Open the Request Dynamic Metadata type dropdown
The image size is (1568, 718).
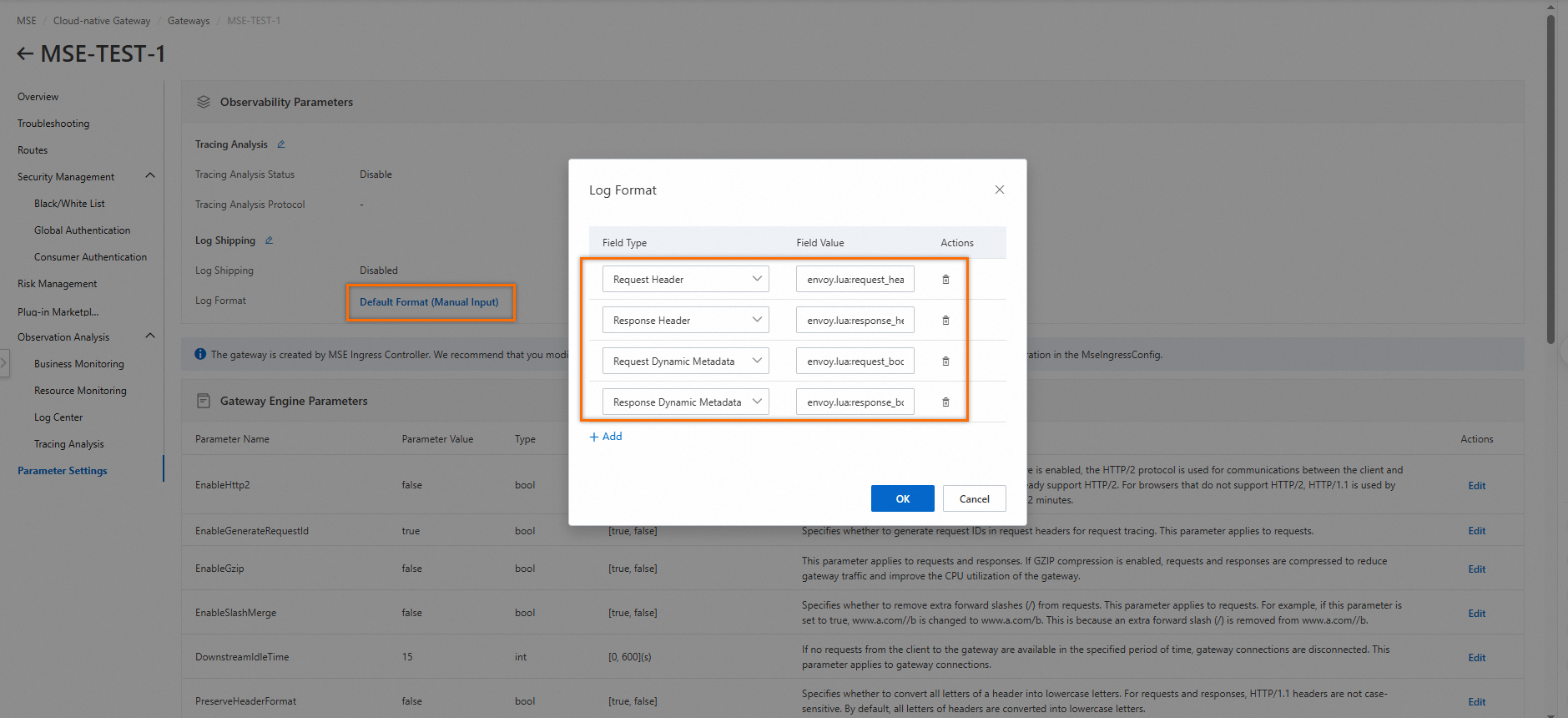pos(685,361)
